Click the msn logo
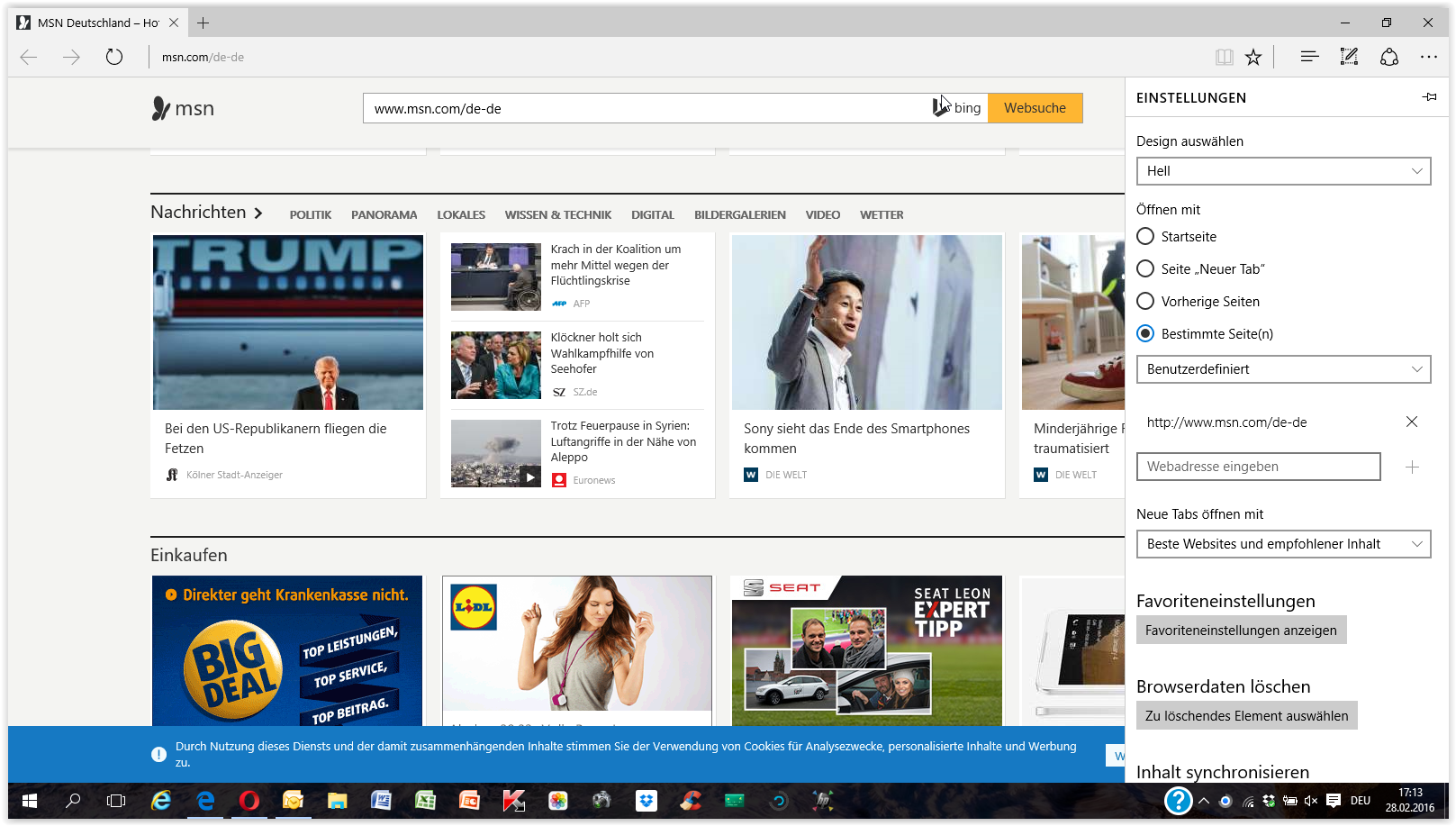The image size is (1456, 826). (x=183, y=108)
